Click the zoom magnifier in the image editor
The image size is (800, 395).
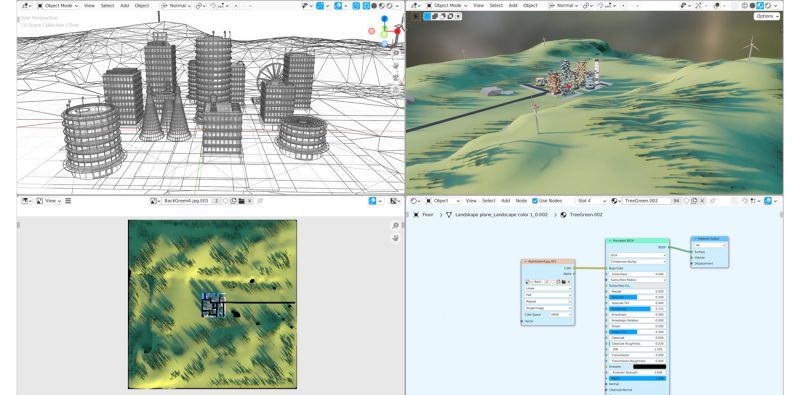395,226
